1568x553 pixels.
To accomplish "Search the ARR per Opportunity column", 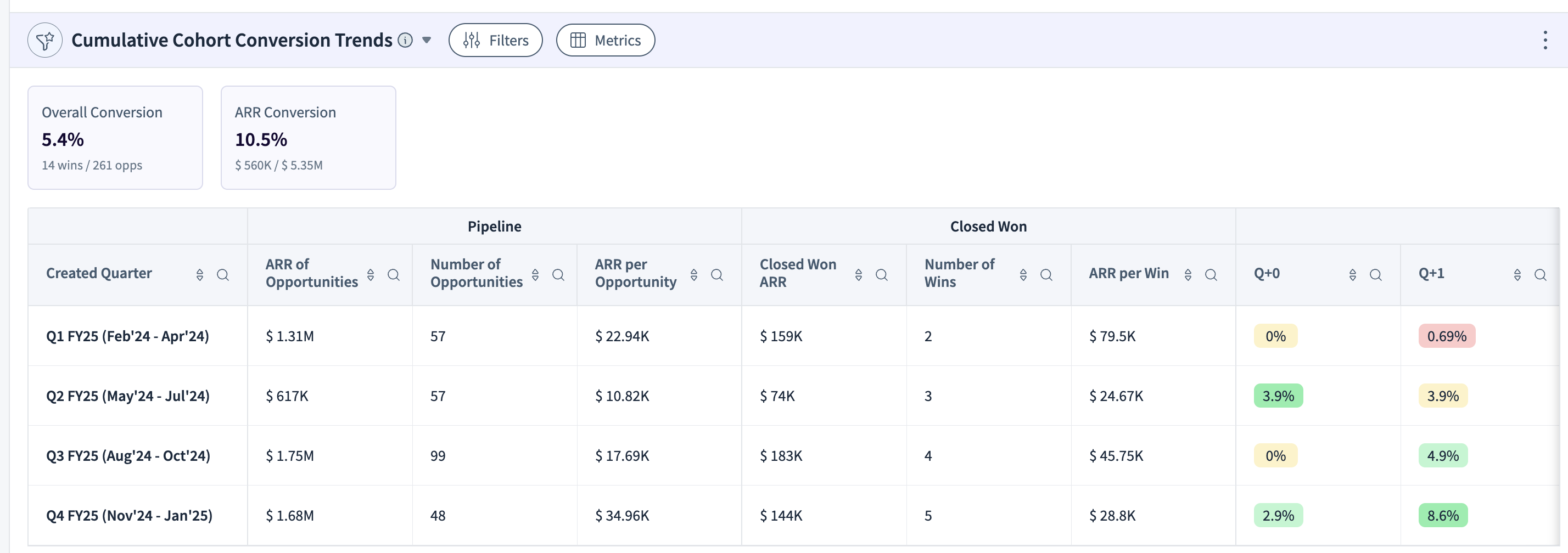I will [x=717, y=275].
